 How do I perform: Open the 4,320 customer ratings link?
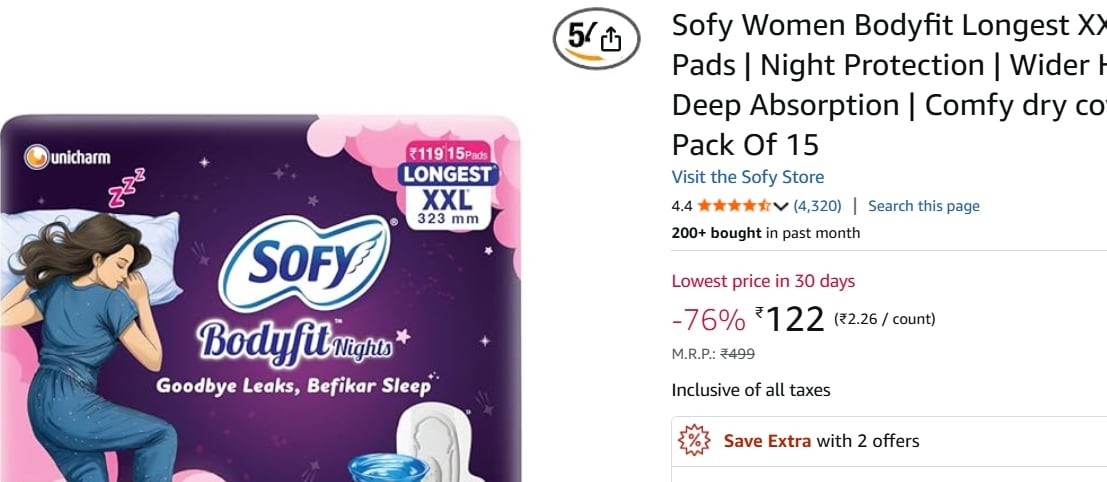(818, 206)
